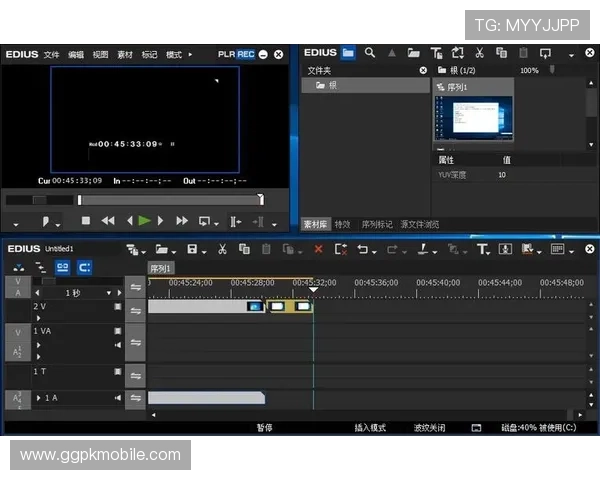Image resolution: width=600 pixels, height=480 pixels.
Task: Click the Rewind button in the player
Action: pos(107,220)
